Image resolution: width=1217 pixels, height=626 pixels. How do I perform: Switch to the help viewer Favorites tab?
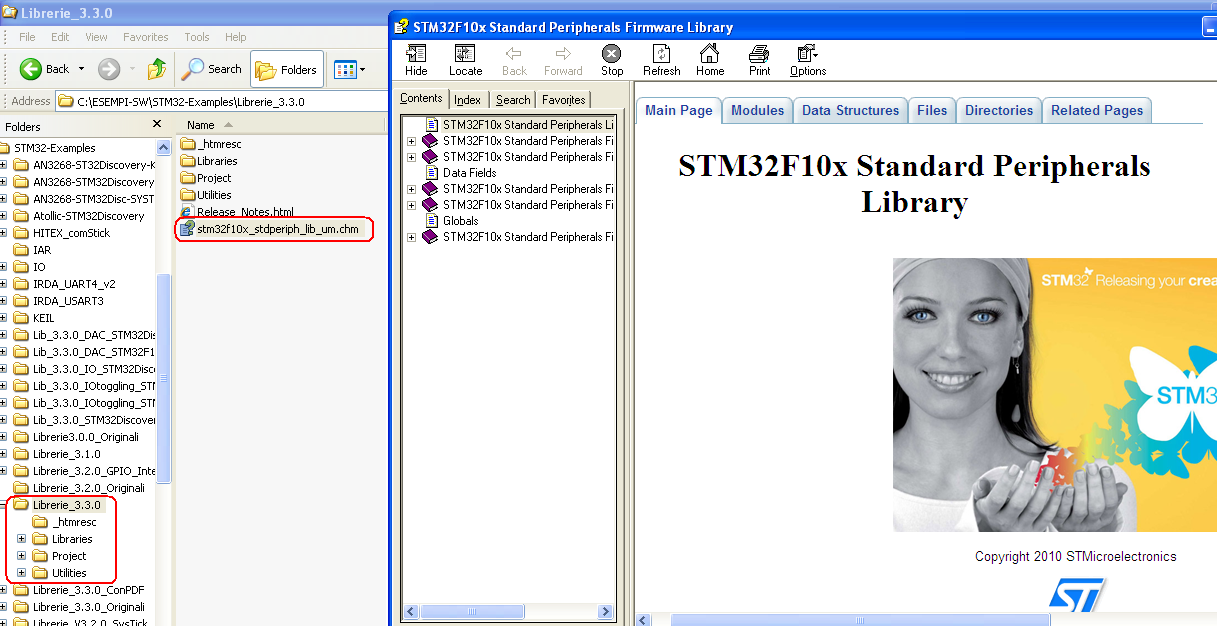564,100
